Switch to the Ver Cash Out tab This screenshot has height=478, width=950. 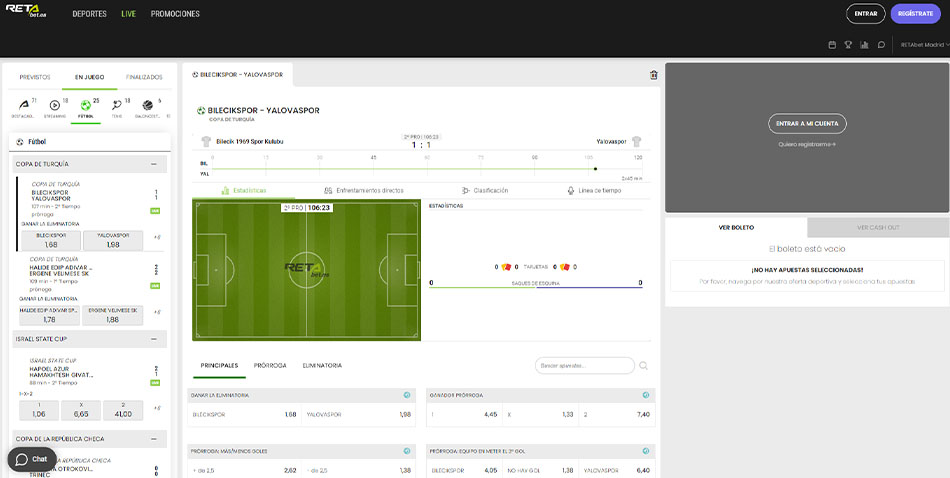878,228
